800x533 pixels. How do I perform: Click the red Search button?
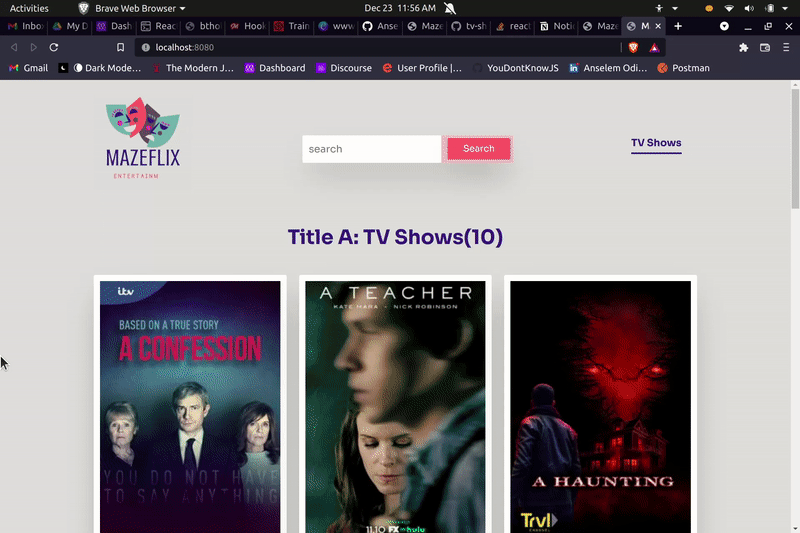pos(479,148)
